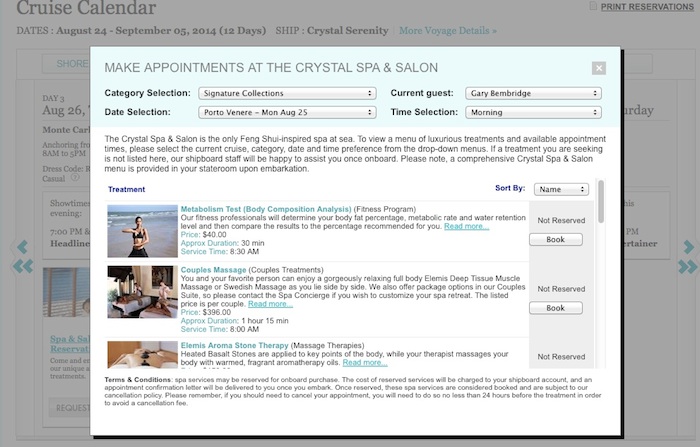This screenshot has height=447, width=700.
Task: Open Elemis Aroma Stone Therapy link
Action: pyautogui.click(x=234, y=346)
